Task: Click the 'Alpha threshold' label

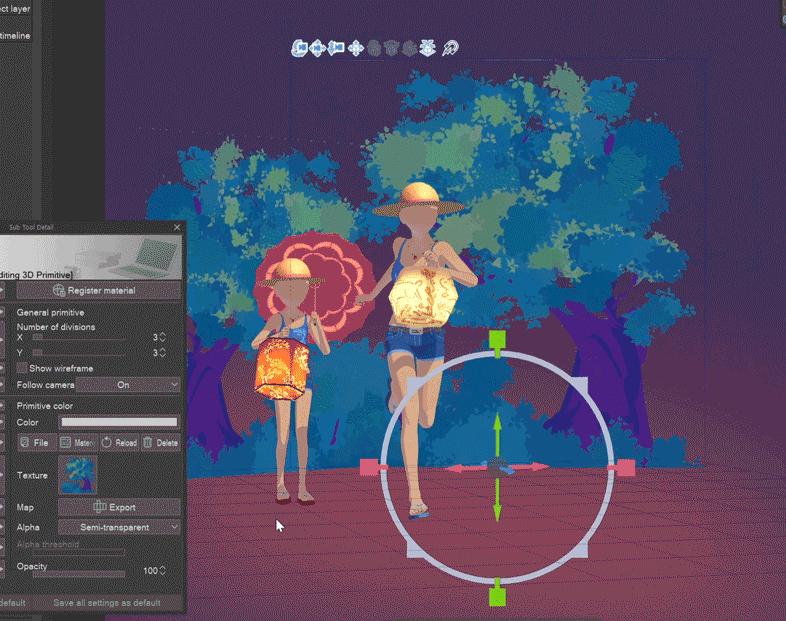Action: click(48, 544)
